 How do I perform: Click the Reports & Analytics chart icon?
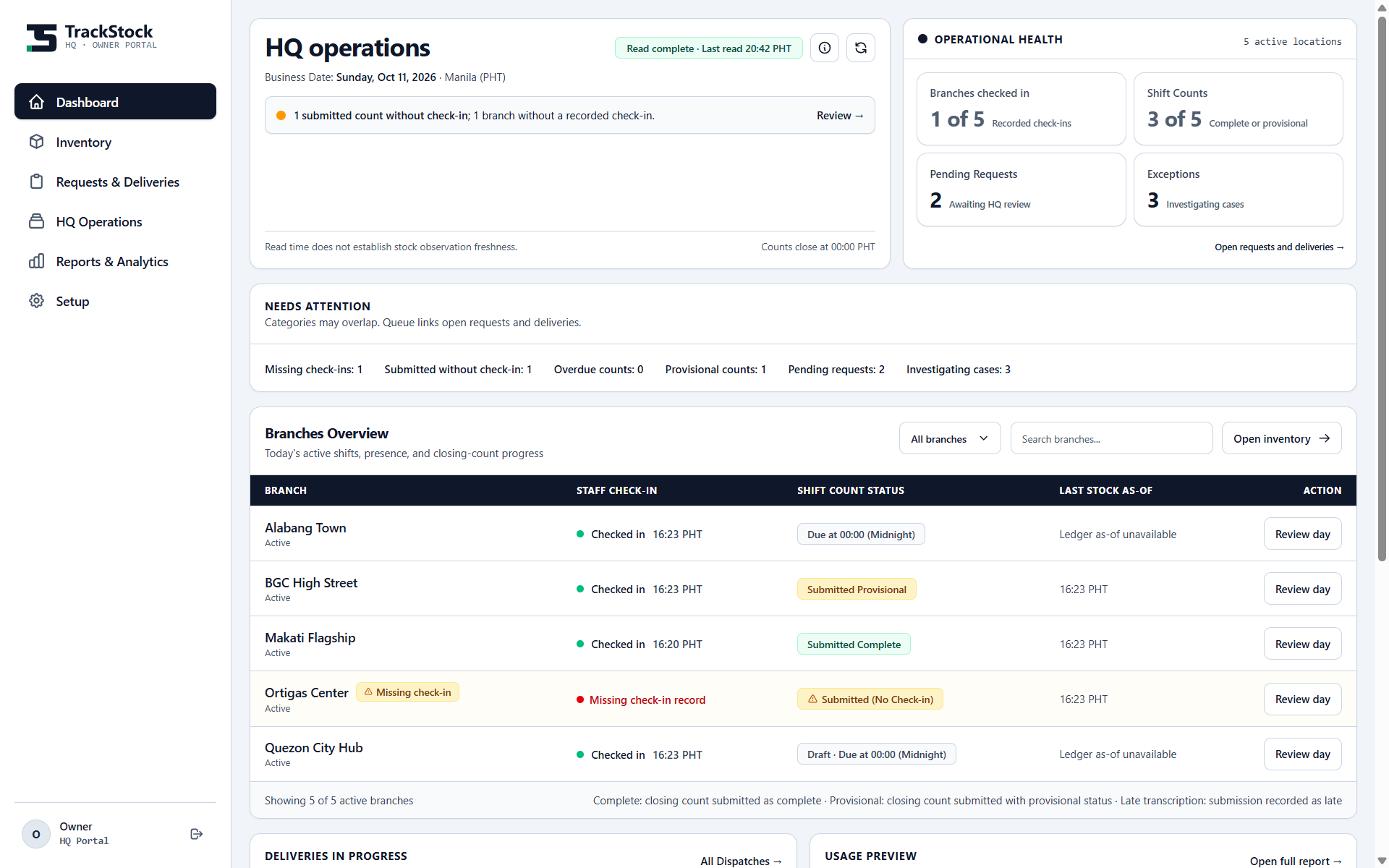pos(37,261)
